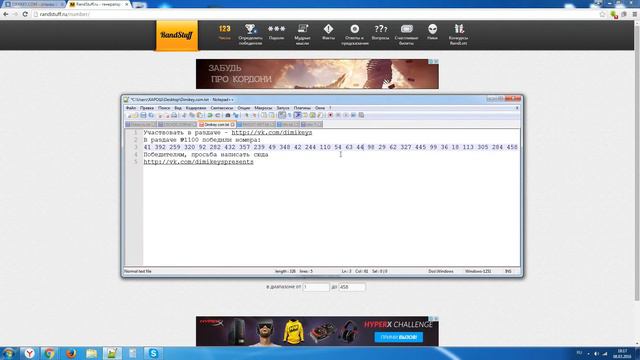Viewport: 640px width, 360px height.
Task: Click Notepad++ Undo toolbar icon
Action: pyautogui.click(x=210, y=116)
